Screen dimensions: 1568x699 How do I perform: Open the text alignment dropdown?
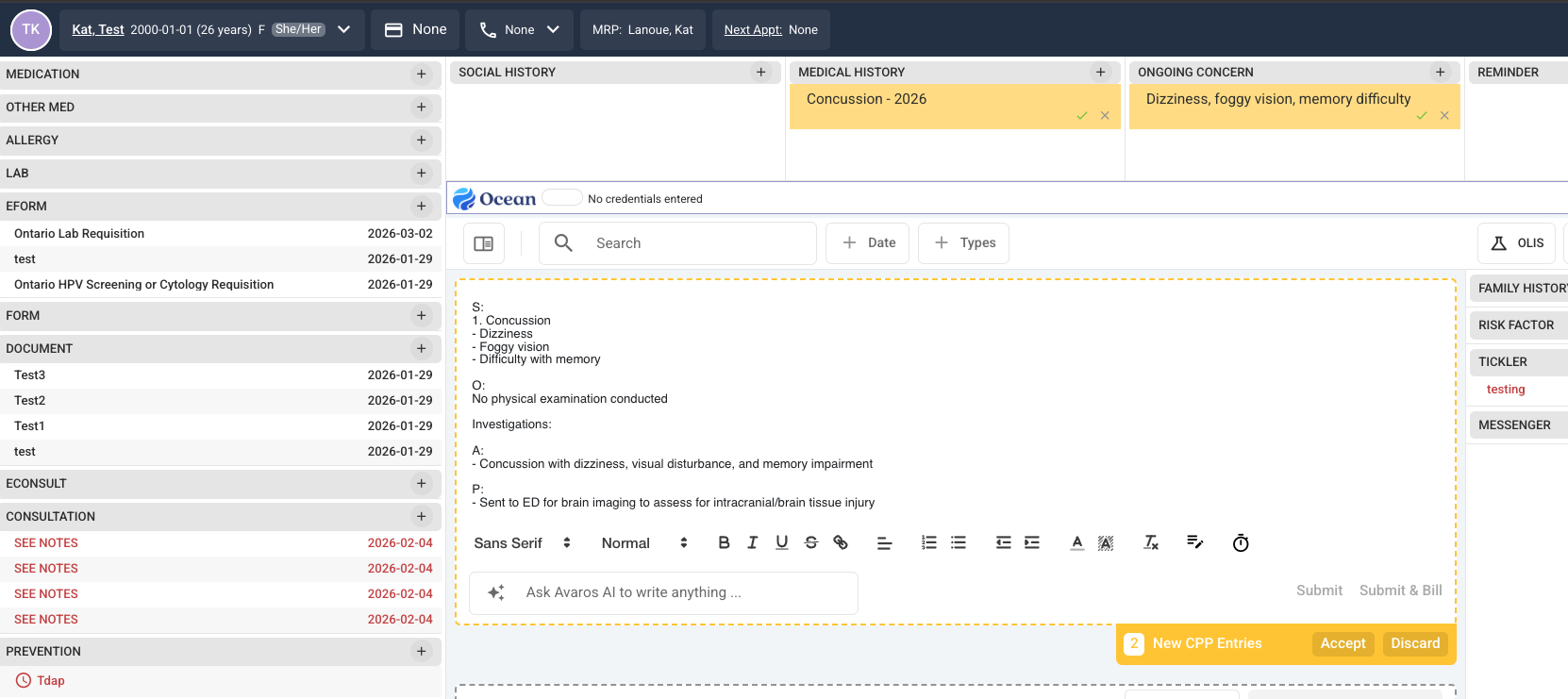click(885, 543)
